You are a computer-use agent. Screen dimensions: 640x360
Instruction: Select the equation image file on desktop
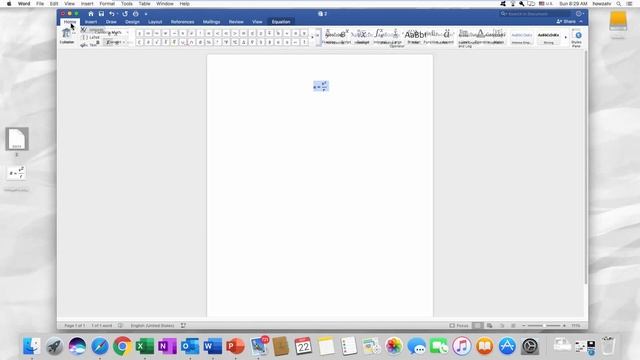17,173
